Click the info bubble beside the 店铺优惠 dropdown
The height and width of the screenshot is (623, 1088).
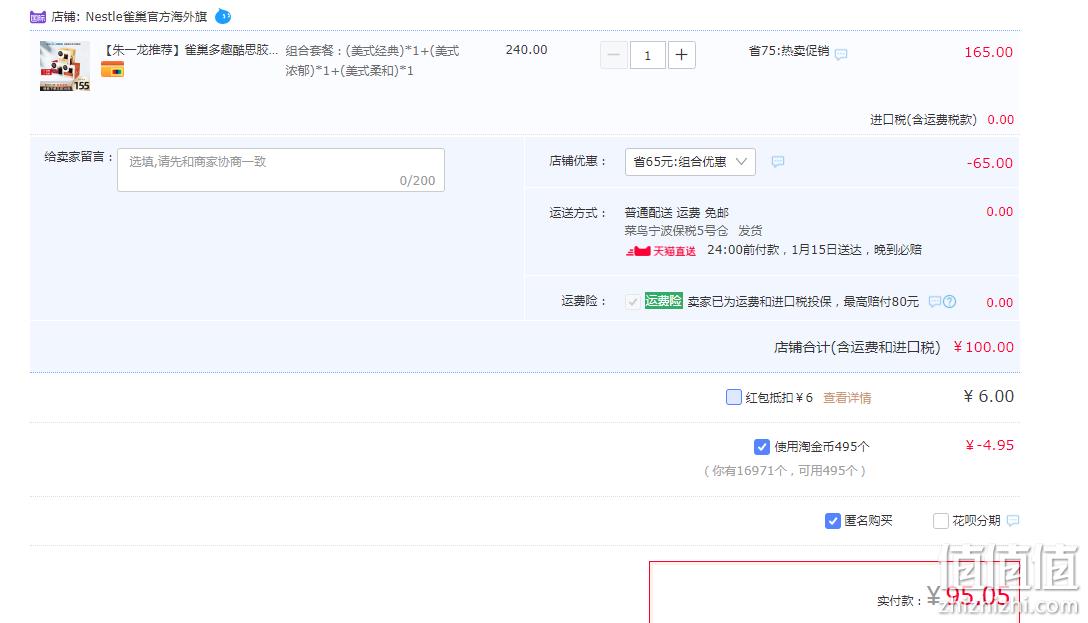778,162
